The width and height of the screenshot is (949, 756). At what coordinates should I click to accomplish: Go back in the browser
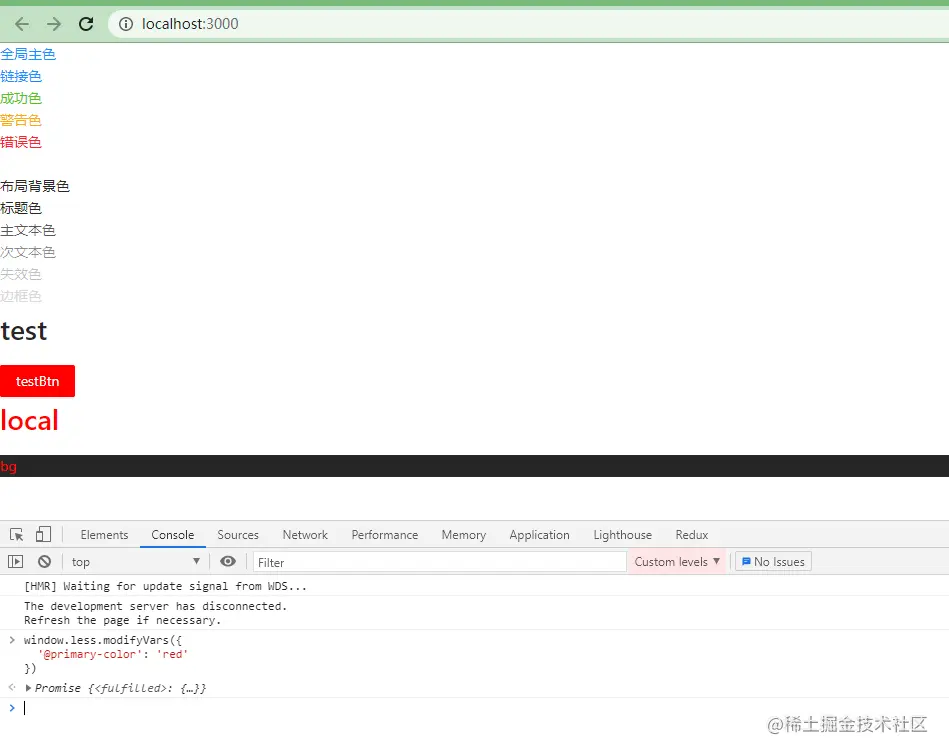coord(22,24)
